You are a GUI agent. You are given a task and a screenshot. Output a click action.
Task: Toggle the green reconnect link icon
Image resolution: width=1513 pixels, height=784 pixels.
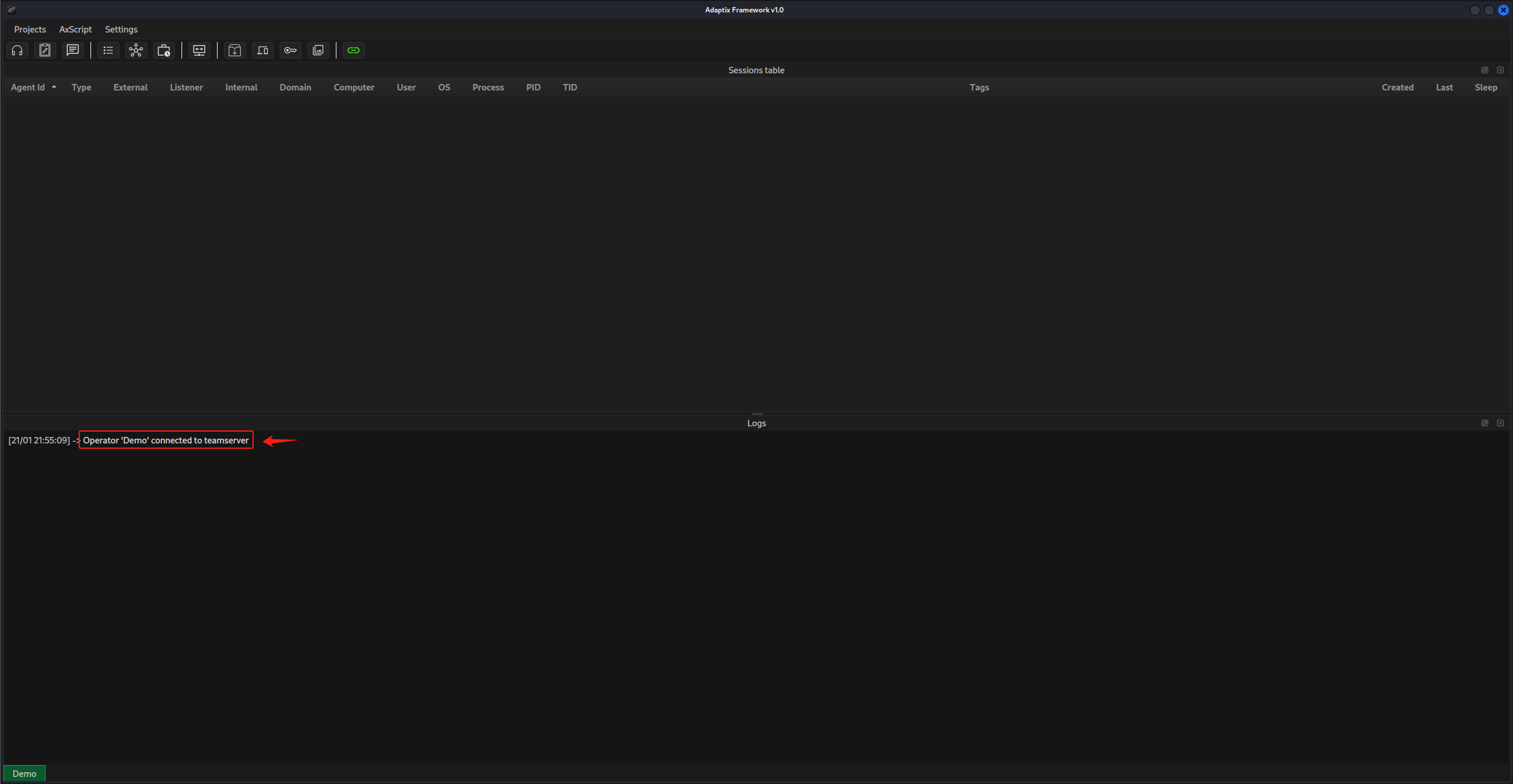click(354, 50)
